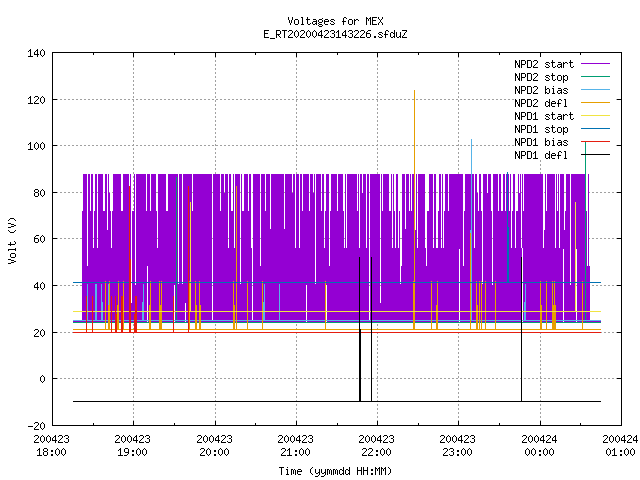Viewport: 640px width, 480px height.
Task: Click the yellow NPD1 start legend line
Action: point(595,116)
